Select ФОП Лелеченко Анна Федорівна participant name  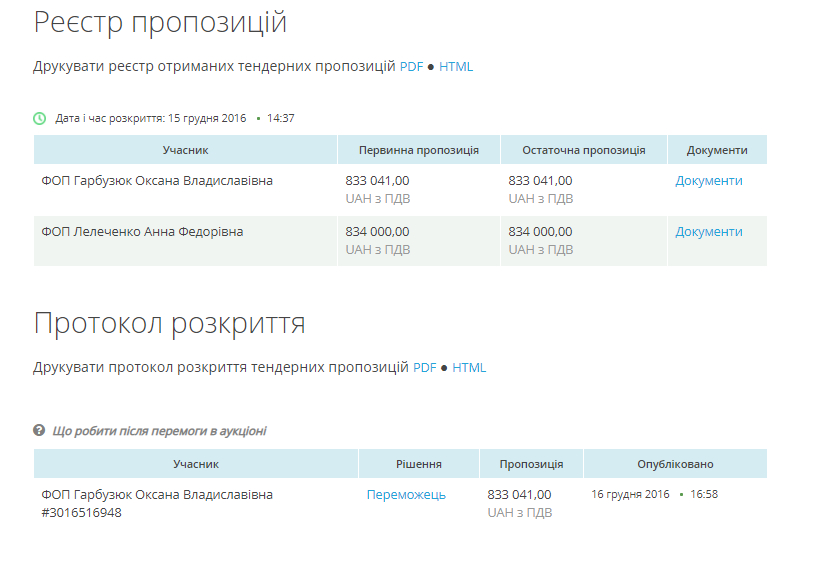(142, 232)
